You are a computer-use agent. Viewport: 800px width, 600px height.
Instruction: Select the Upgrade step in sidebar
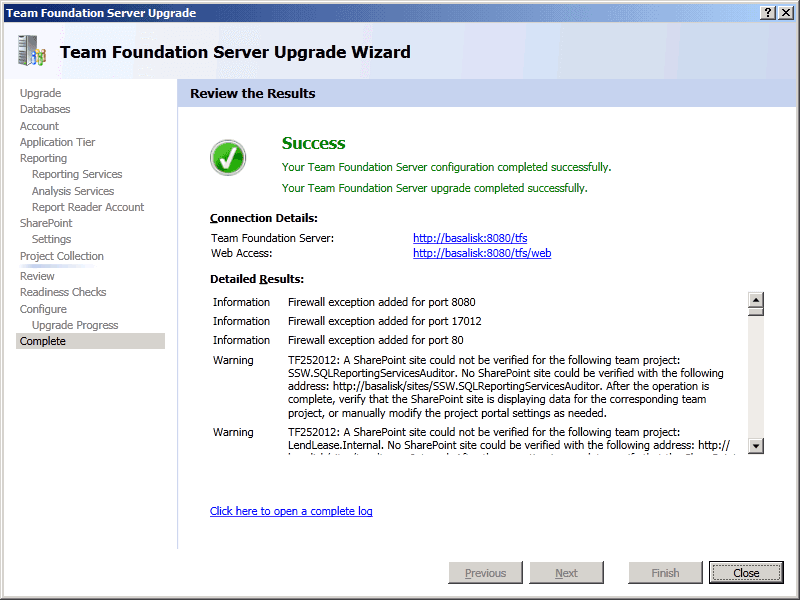pos(40,93)
